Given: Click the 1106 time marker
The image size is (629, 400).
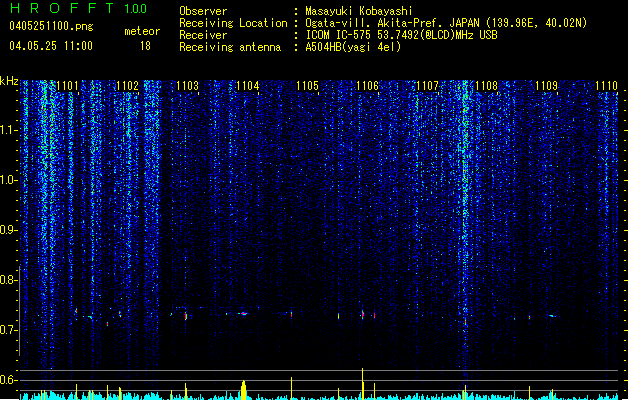Looking at the screenshot, I should click(367, 86).
